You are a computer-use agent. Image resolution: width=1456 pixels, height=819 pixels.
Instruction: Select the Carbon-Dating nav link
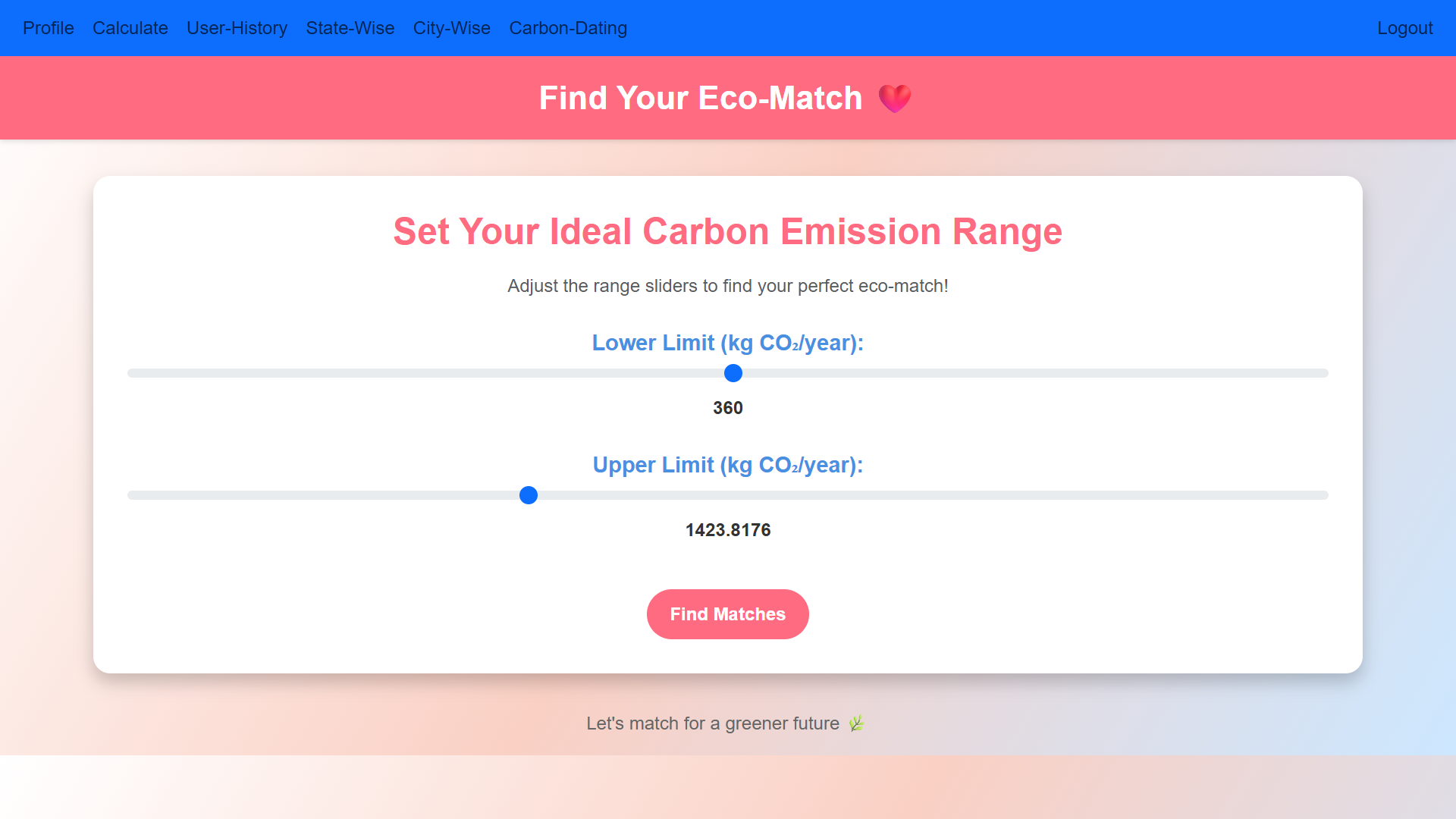click(x=568, y=28)
